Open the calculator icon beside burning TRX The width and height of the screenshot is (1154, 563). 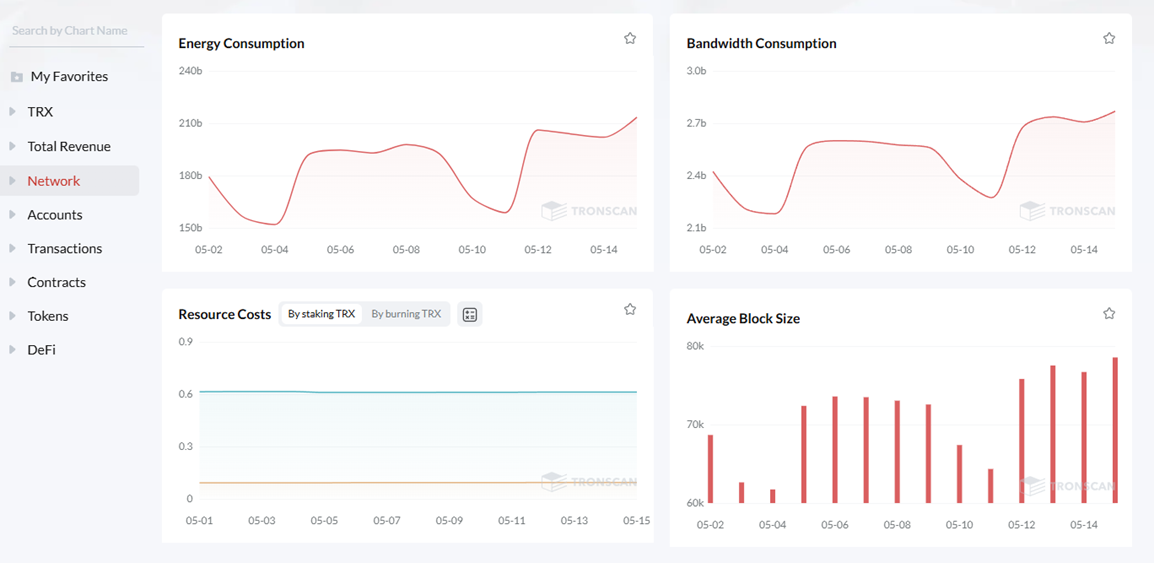(x=470, y=314)
